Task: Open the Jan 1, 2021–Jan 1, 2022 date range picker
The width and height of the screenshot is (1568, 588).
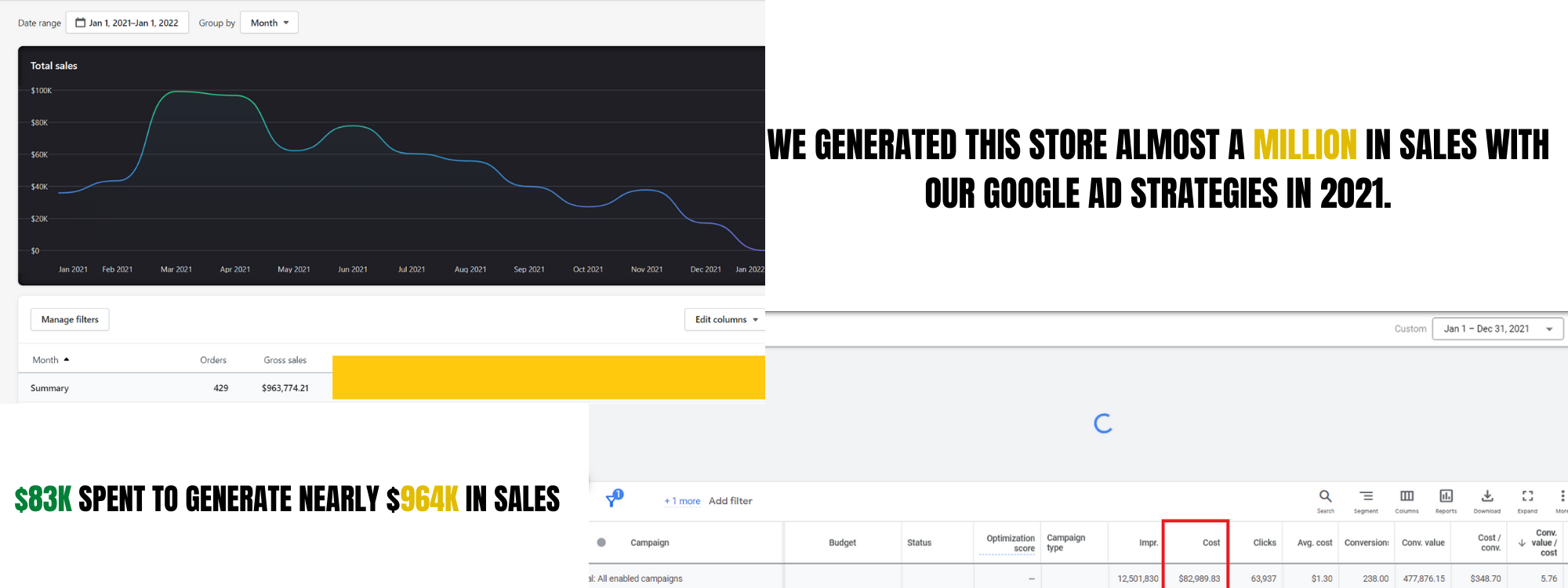Action: tap(127, 23)
